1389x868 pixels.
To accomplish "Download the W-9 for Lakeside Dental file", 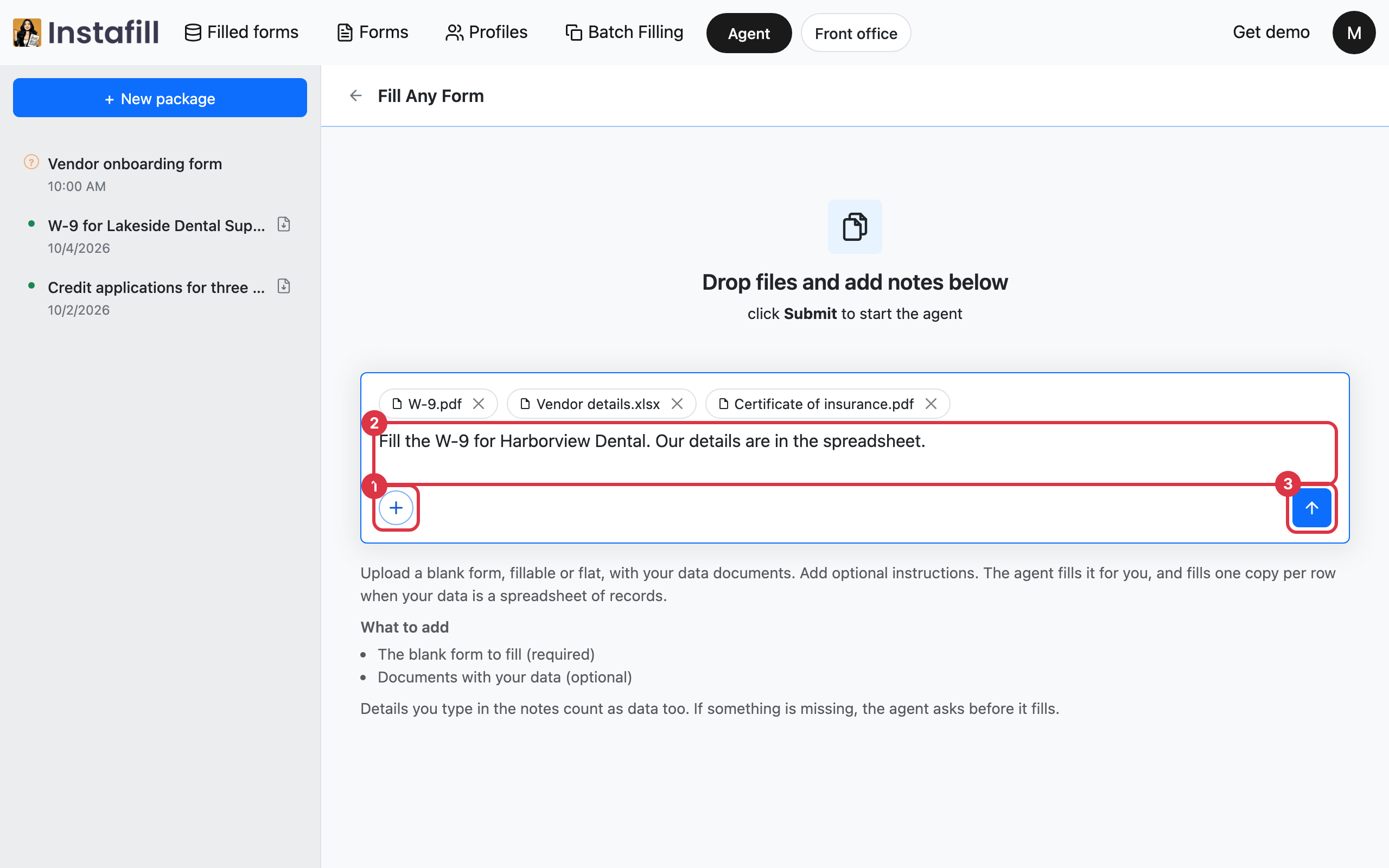I will click(x=284, y=225).
